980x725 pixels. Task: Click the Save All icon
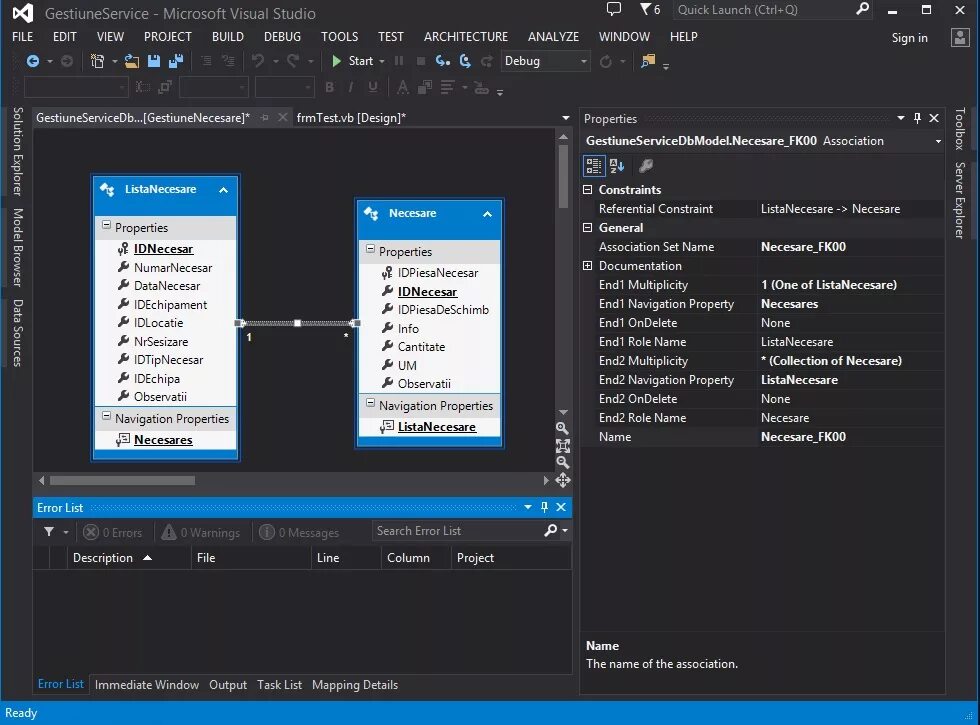pyautogui.click(x=176, y=61)
